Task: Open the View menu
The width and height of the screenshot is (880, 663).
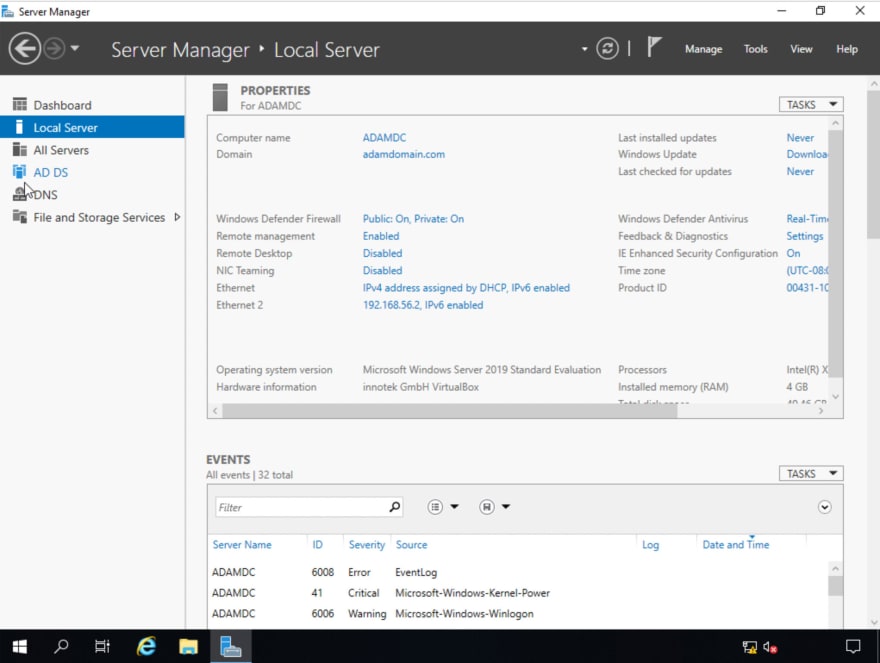Action: (x=801, y=49)
